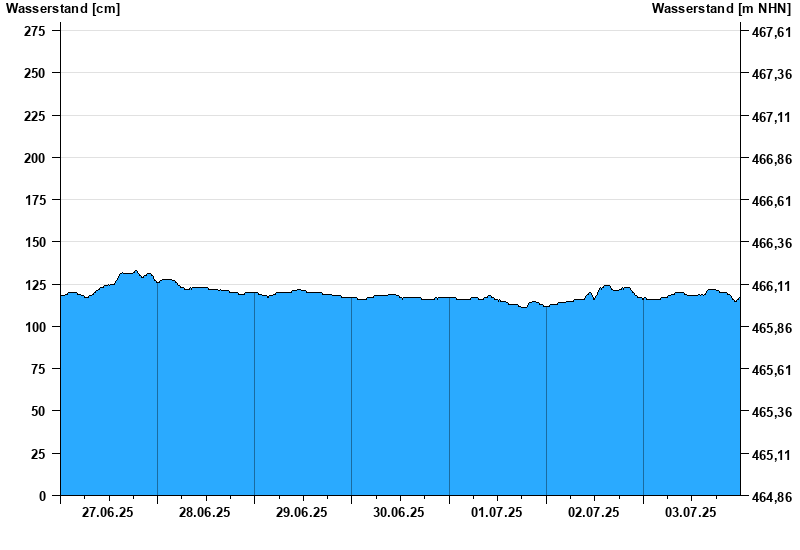Image resolution: width=800 pixels, height=550 pixels.
Task: Select the 29.06.25 date on the x-axis
Action: coord(302,512)
